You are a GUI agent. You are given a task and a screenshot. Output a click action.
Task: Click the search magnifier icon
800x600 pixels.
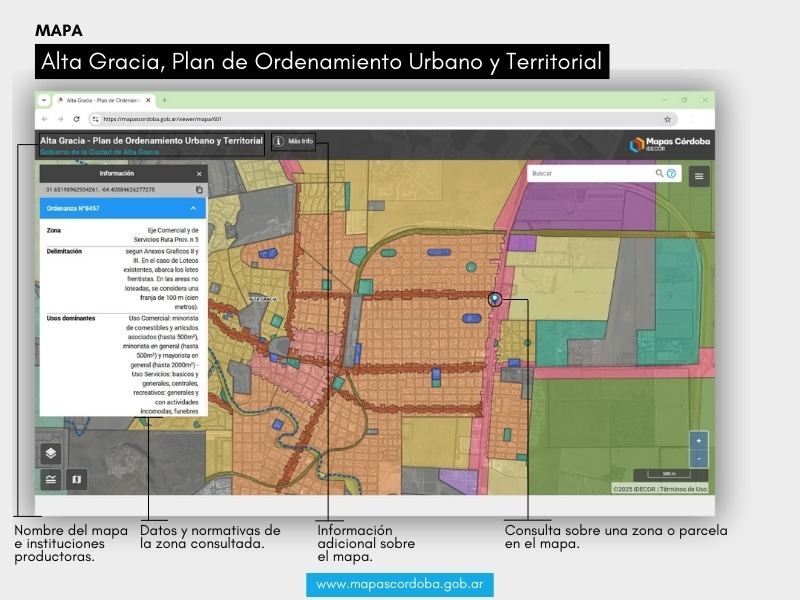[659, 174]
